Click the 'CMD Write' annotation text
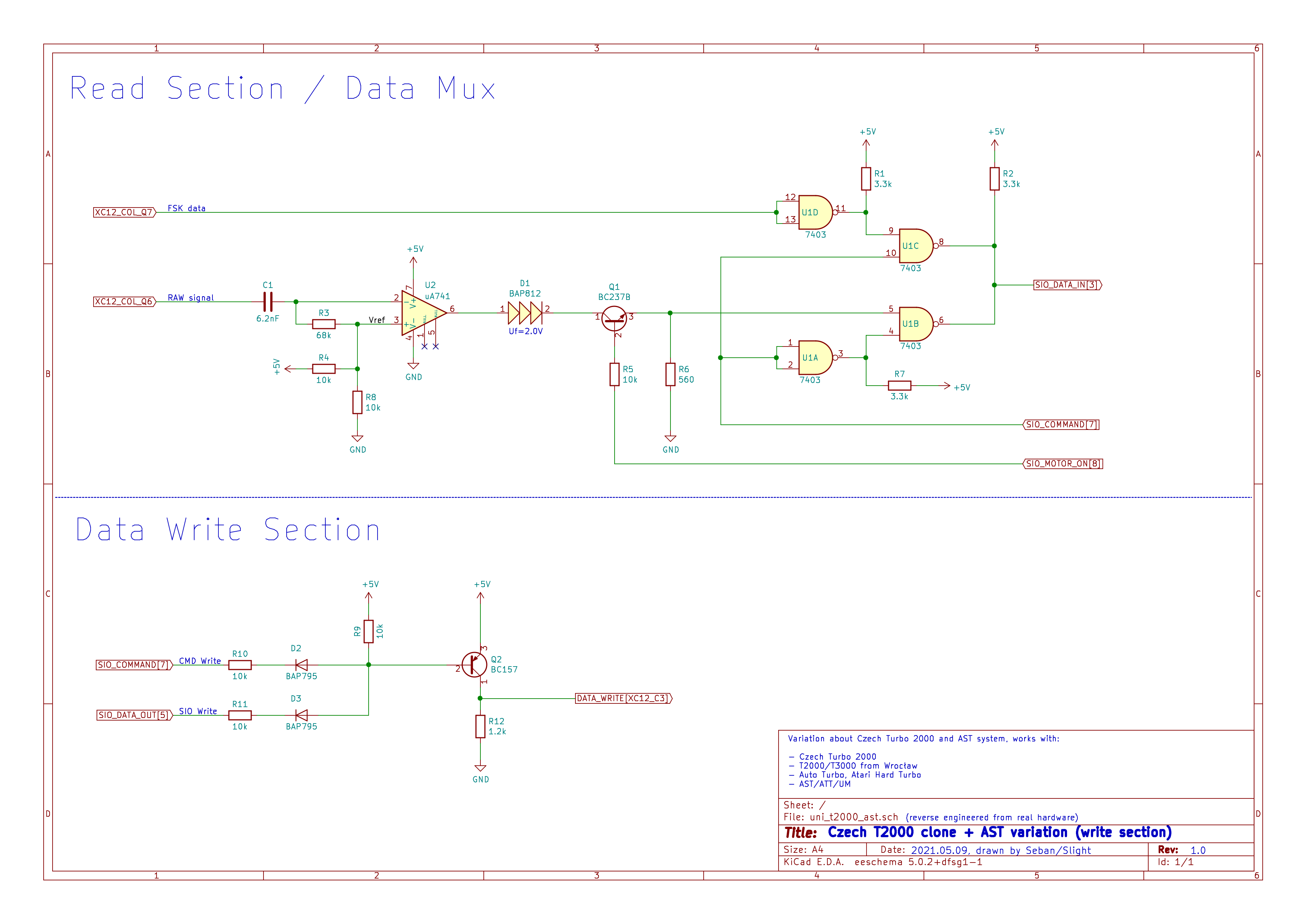The height and width of the screenshot is (924, 1307). (x=200, y=661)
